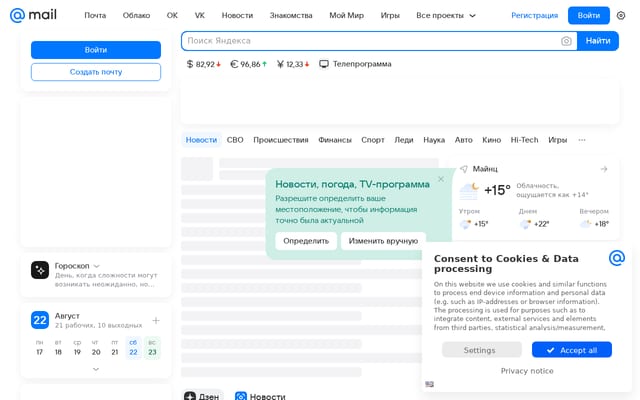This screenshot has height=400, width=640.
Task: Open the Privacy notice link
Action: coord(527,371)
